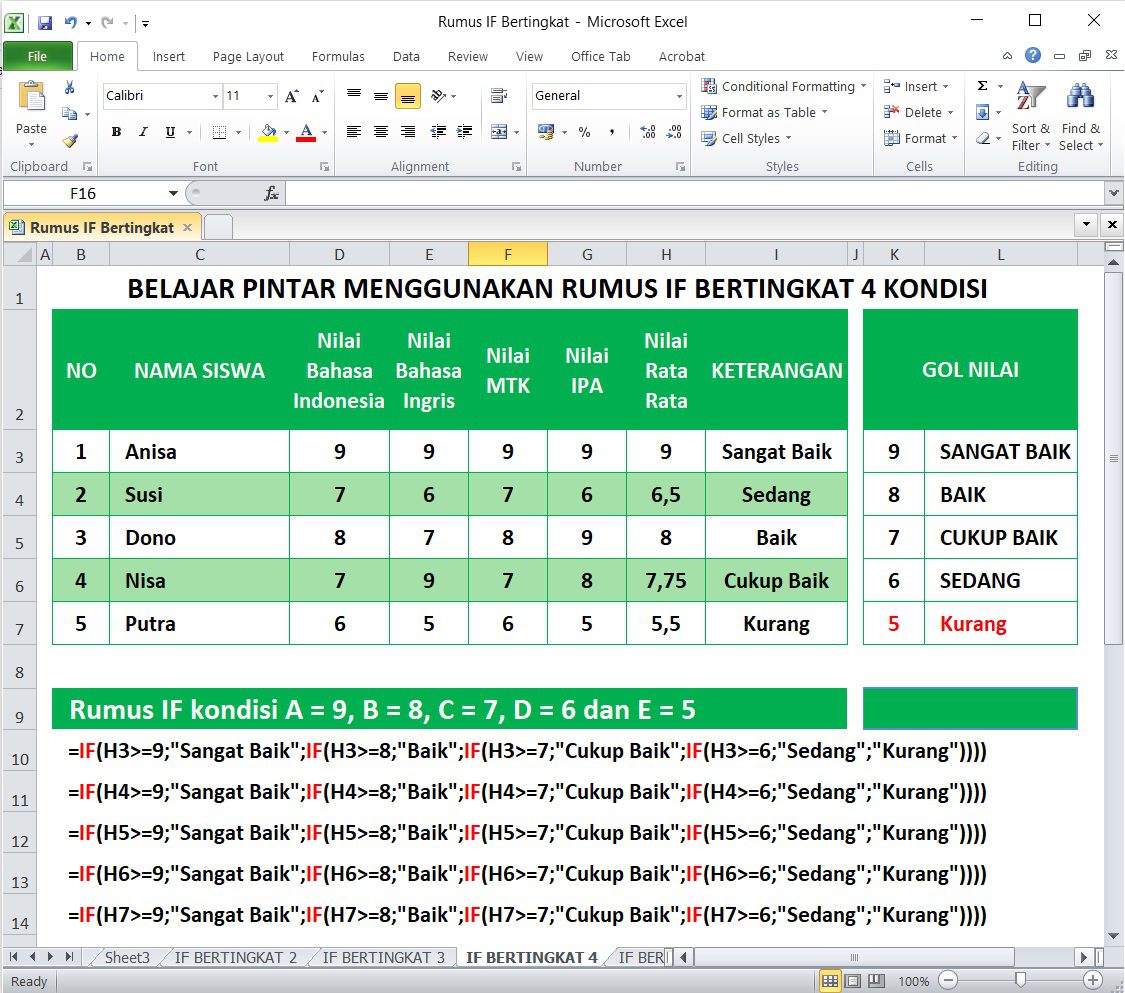Click the Increase Decimal icon
Image resolution: width=1125 pixels, height=993 pixels.
tap(648, 131)
